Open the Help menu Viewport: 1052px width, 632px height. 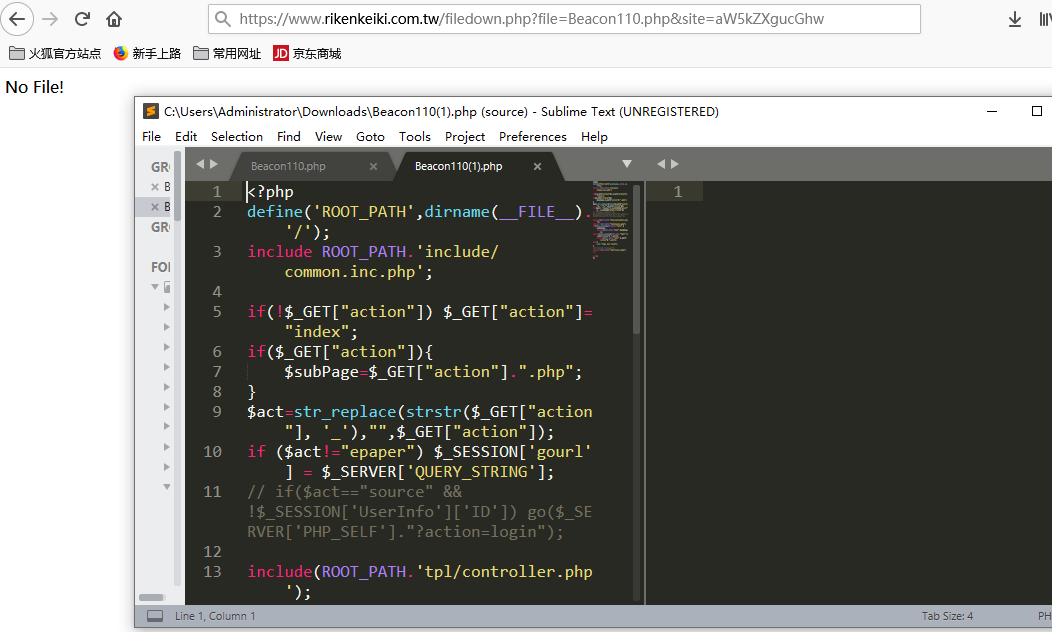[x=594, y=137]
